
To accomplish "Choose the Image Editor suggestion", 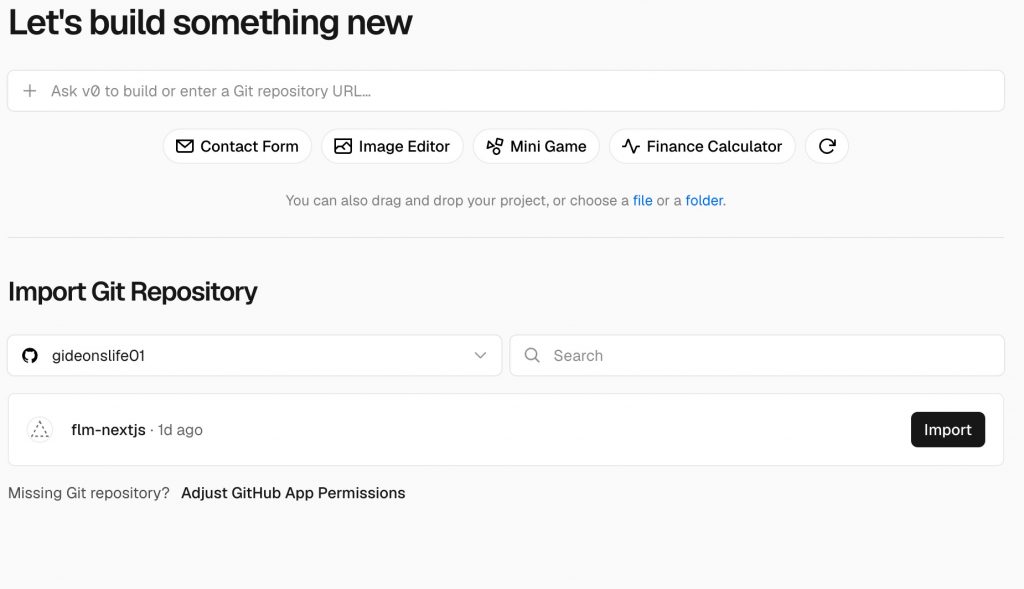I will [x=392, y=146].
